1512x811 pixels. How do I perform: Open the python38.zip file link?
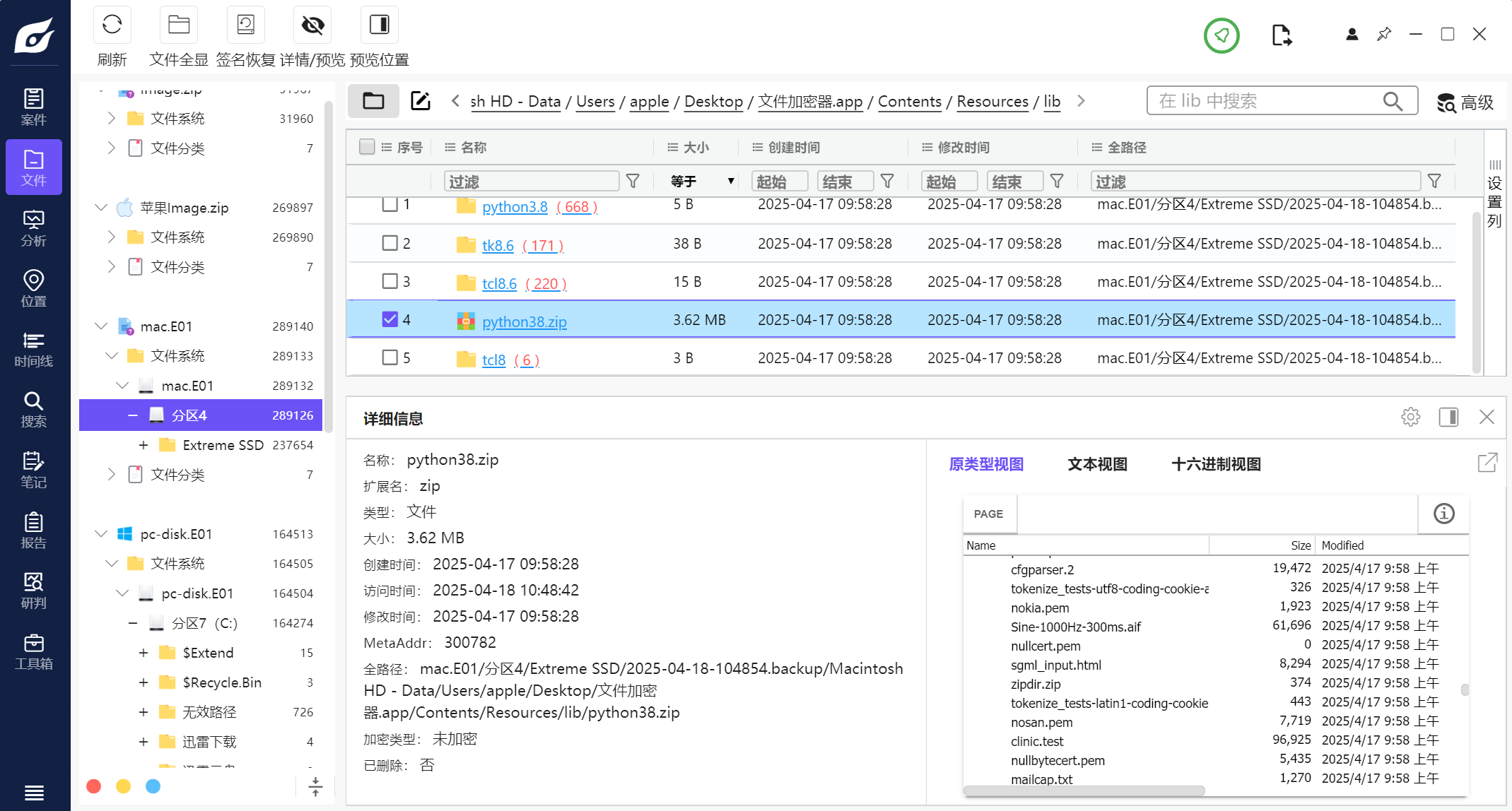pos(524,322)
